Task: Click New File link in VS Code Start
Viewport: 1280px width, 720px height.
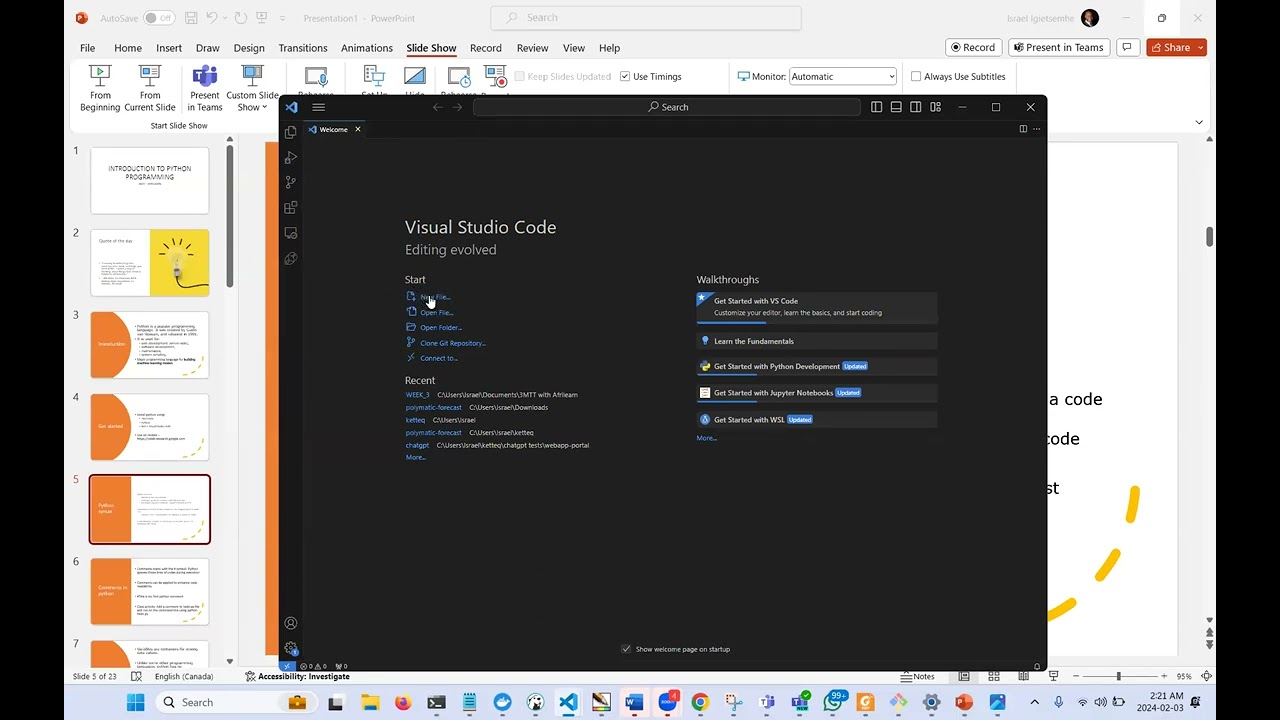Action: [x=435, y=297]
